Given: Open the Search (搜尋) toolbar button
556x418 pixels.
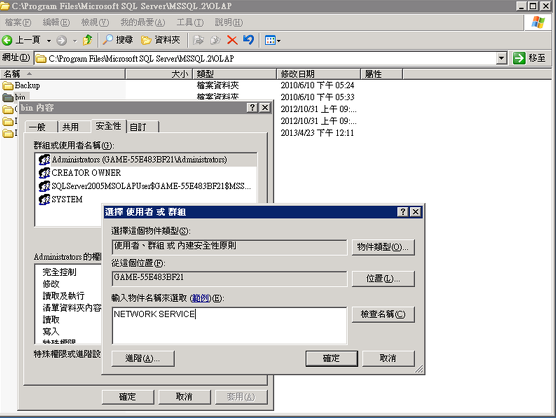Looking at the screenshot, I should coord(118,40).
